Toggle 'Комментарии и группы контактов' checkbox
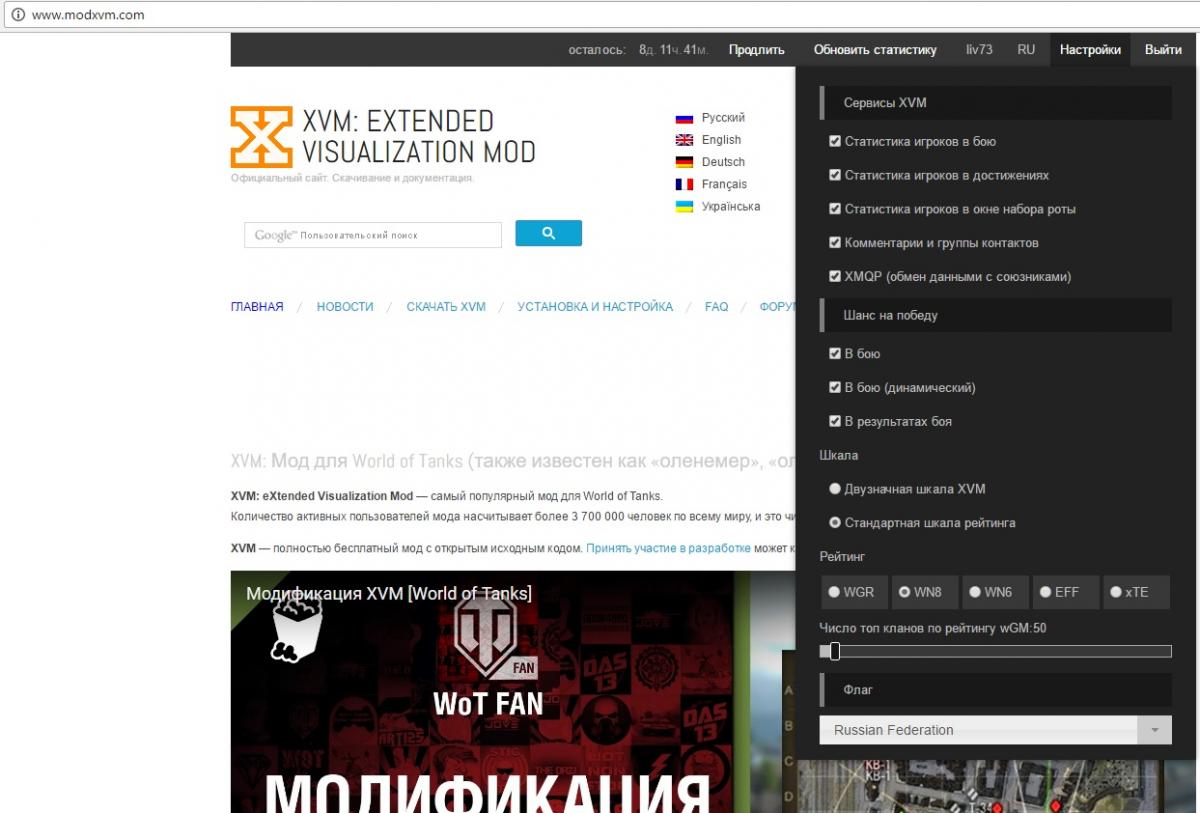Image resolution: width=1200 pixels, height=813 pixels. (x=835, y=243)
